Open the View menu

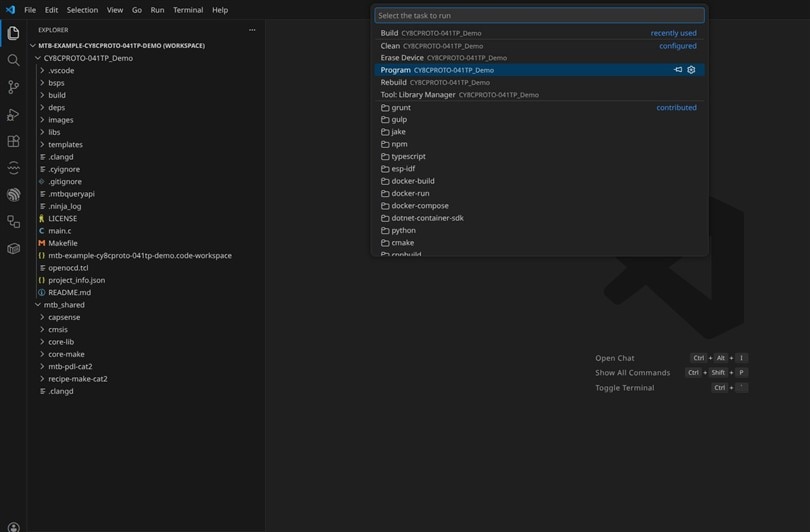click(x=115, y=10)
